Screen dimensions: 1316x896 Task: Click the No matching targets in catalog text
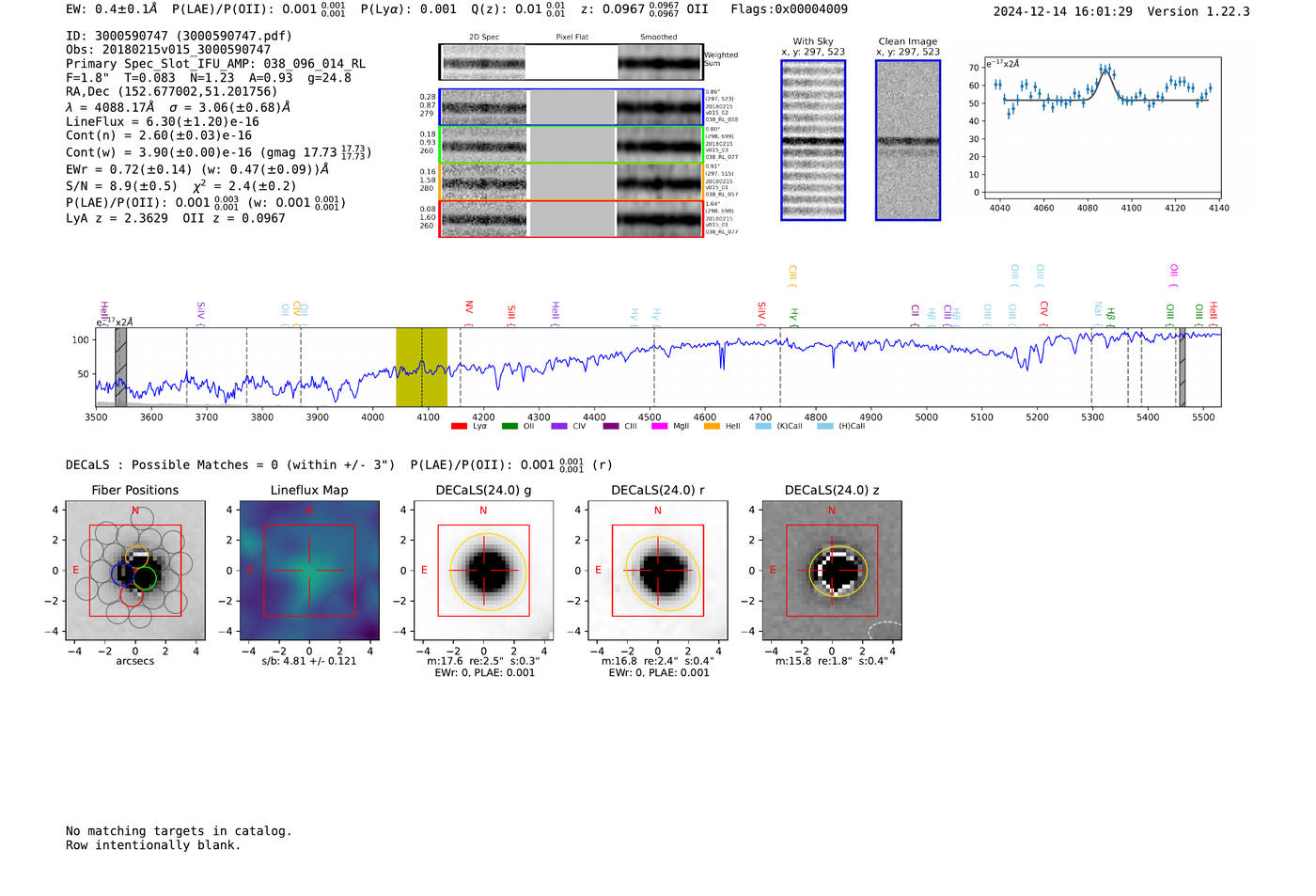[x=179, y=831]
